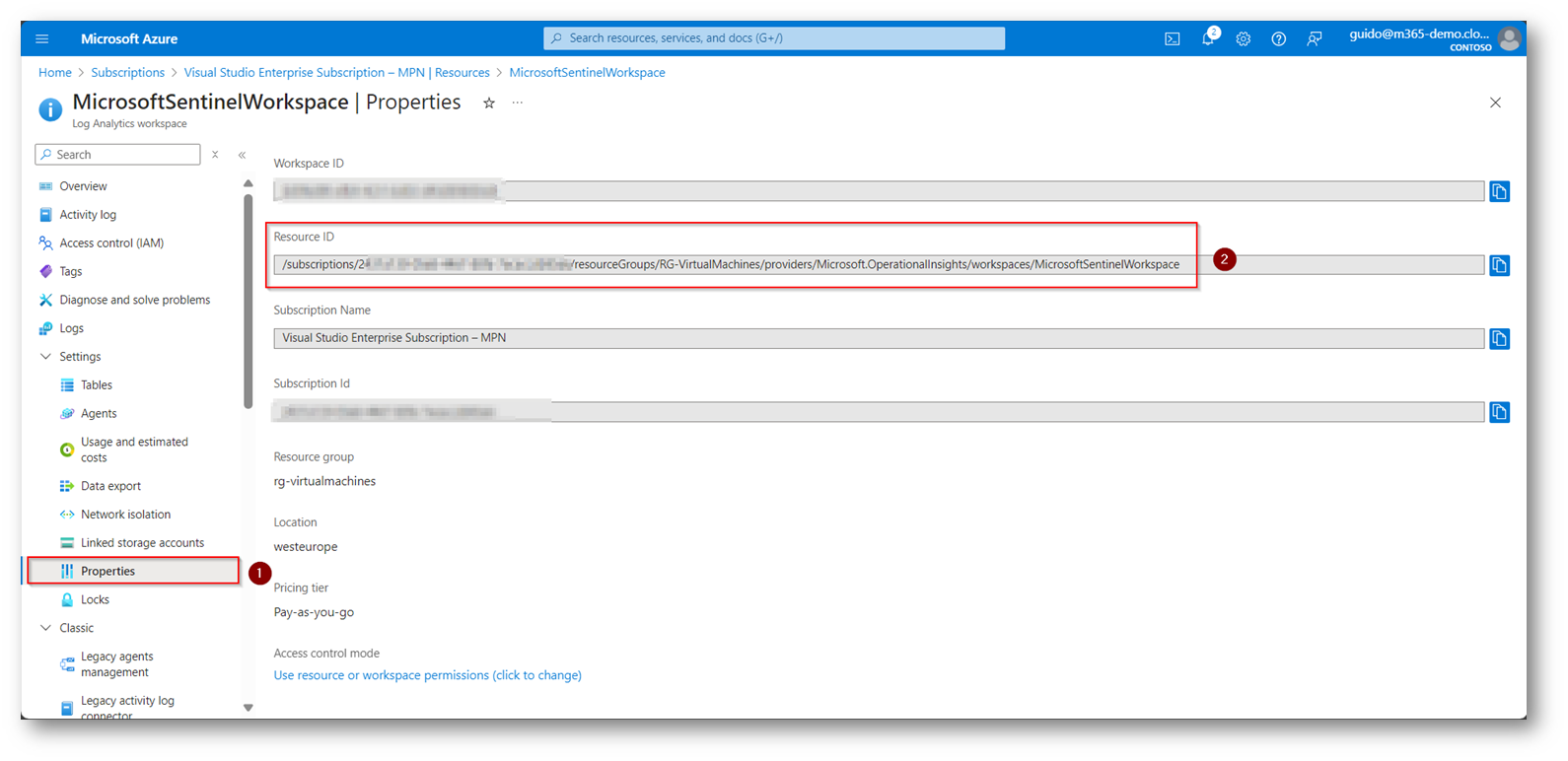
Task: Click the Tables icon under Settings
Action: (x=67, y=385)
